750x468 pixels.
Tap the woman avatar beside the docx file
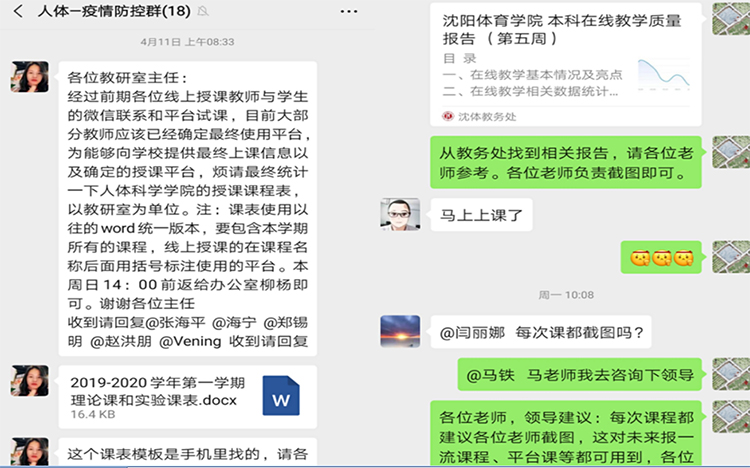click(30, 381)
